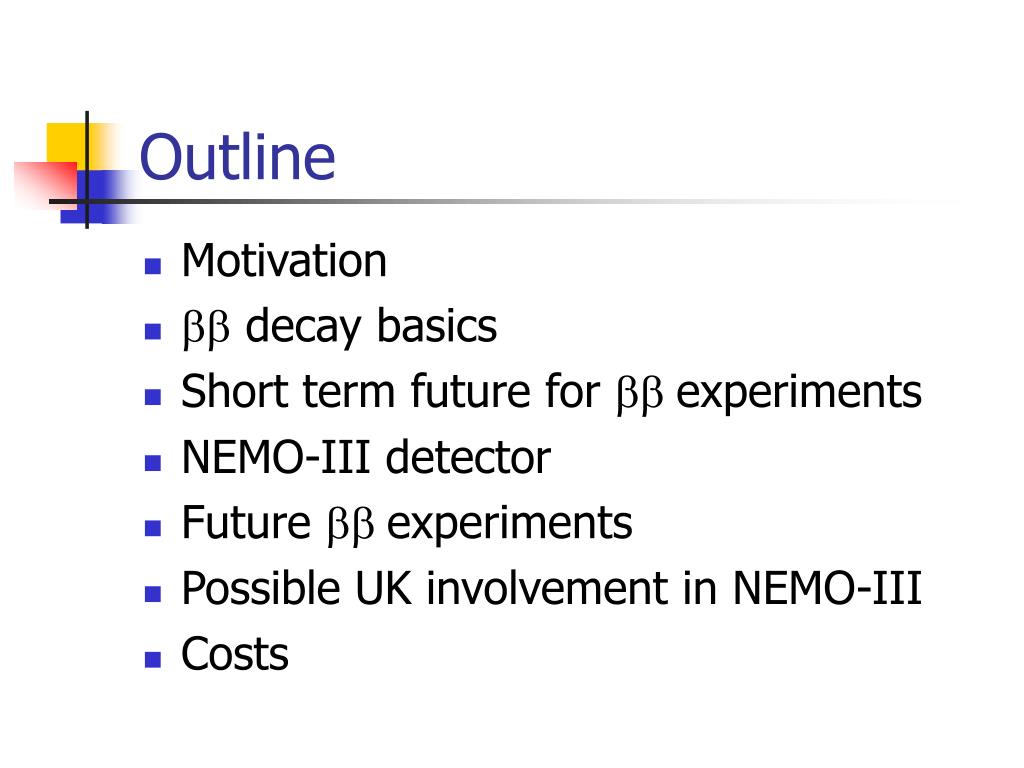Image resolution: width=1024 pixels, height=768 pixels.
Task: Select the Motivation bullet text
Action: (284, 261)
